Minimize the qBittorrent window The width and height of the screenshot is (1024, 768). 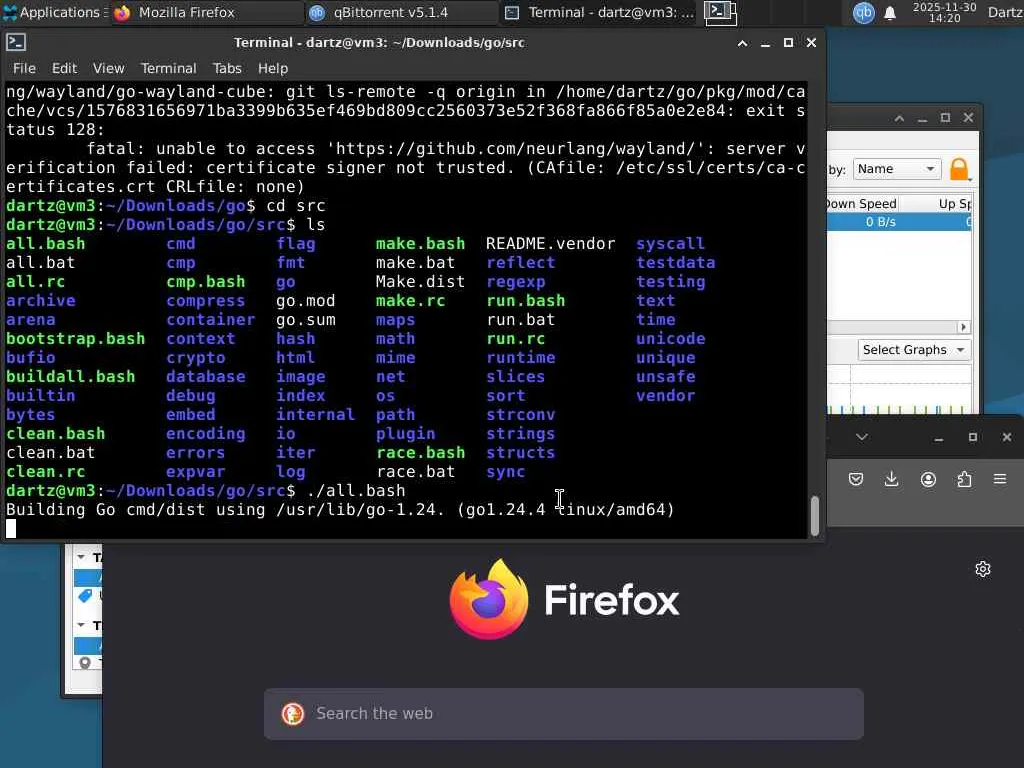point(922,118)
